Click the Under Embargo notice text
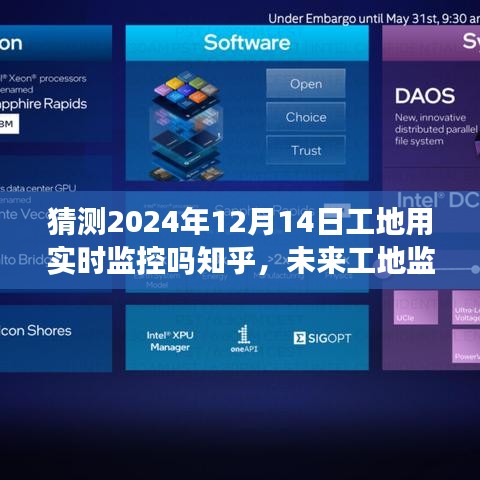480x480 pixels. tap(374, 18)
